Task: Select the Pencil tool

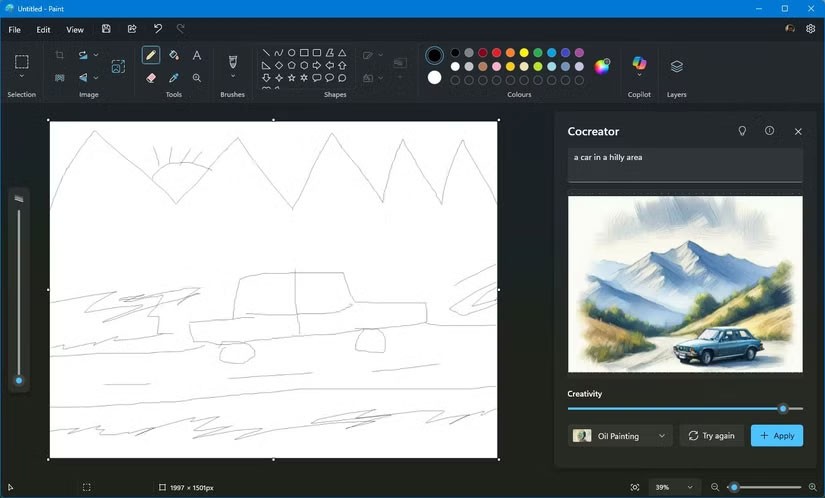Action: click(x=151, y=55)
